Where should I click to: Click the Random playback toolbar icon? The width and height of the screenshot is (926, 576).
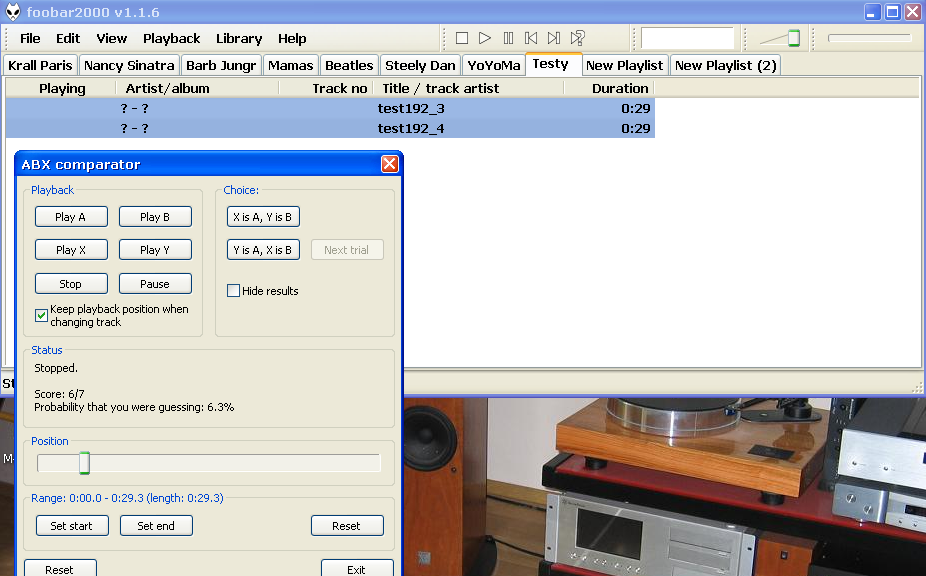point(577,38)
